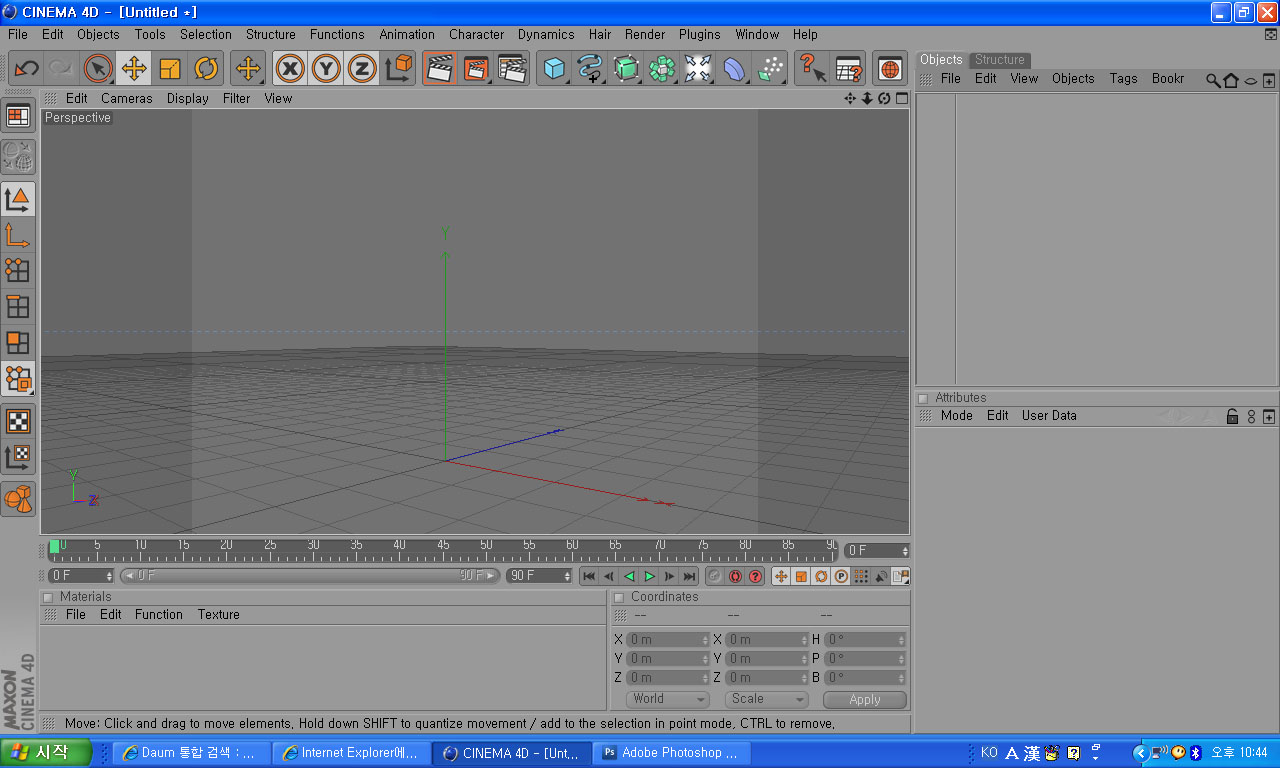The height and width of the screenshot is (768, 1280).
Task: Open the Plugins menu
Action: (x=700, y=34)
